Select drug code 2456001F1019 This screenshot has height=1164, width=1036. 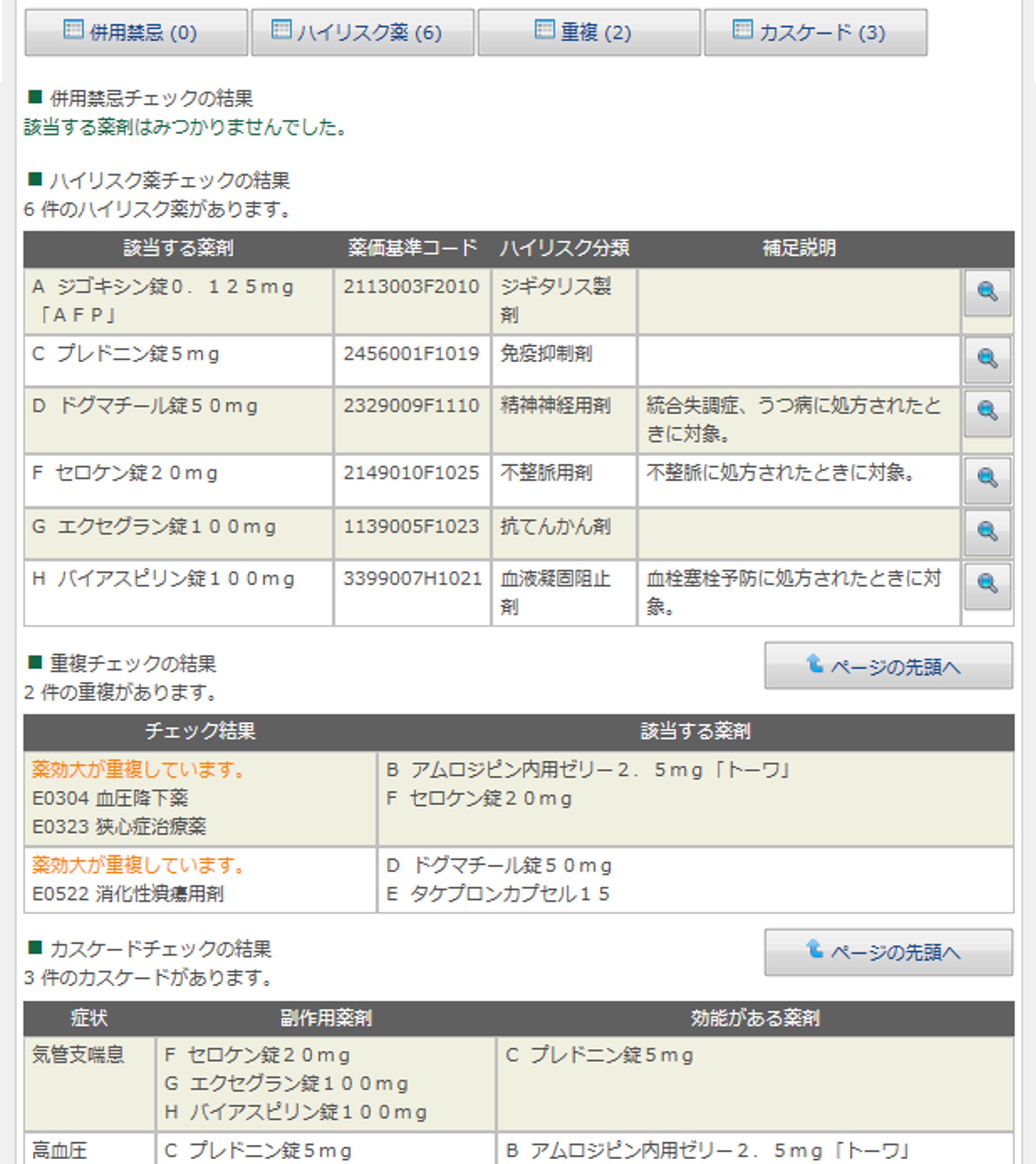[411, 353]
